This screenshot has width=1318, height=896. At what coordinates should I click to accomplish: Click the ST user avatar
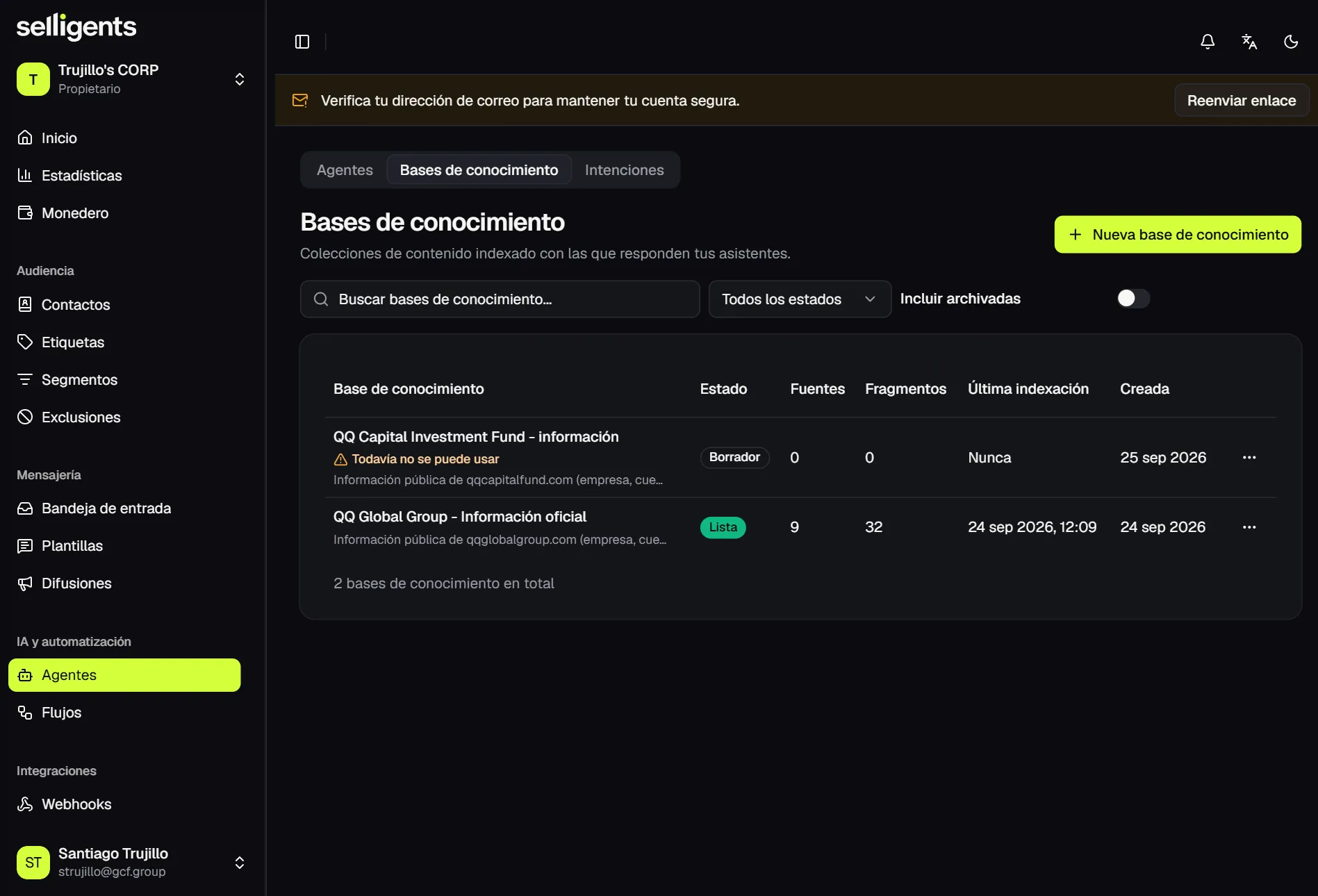click(x=33, y=863)
